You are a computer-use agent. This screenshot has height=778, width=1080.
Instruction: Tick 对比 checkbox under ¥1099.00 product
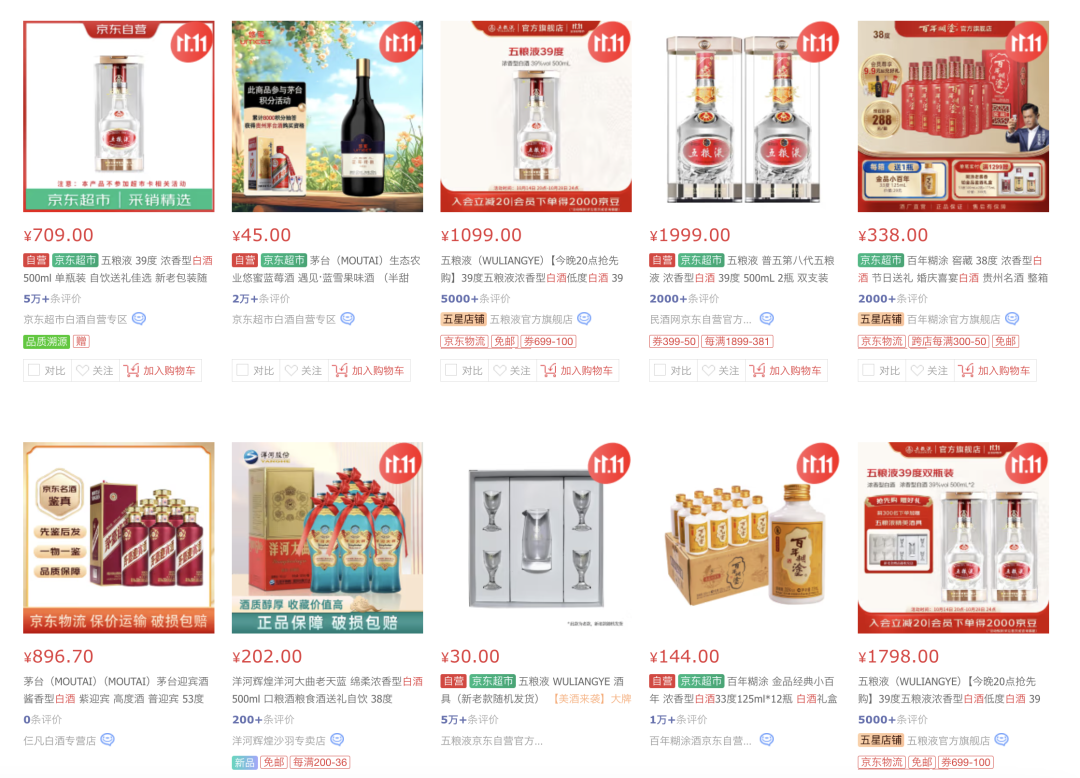click(451, 370)
